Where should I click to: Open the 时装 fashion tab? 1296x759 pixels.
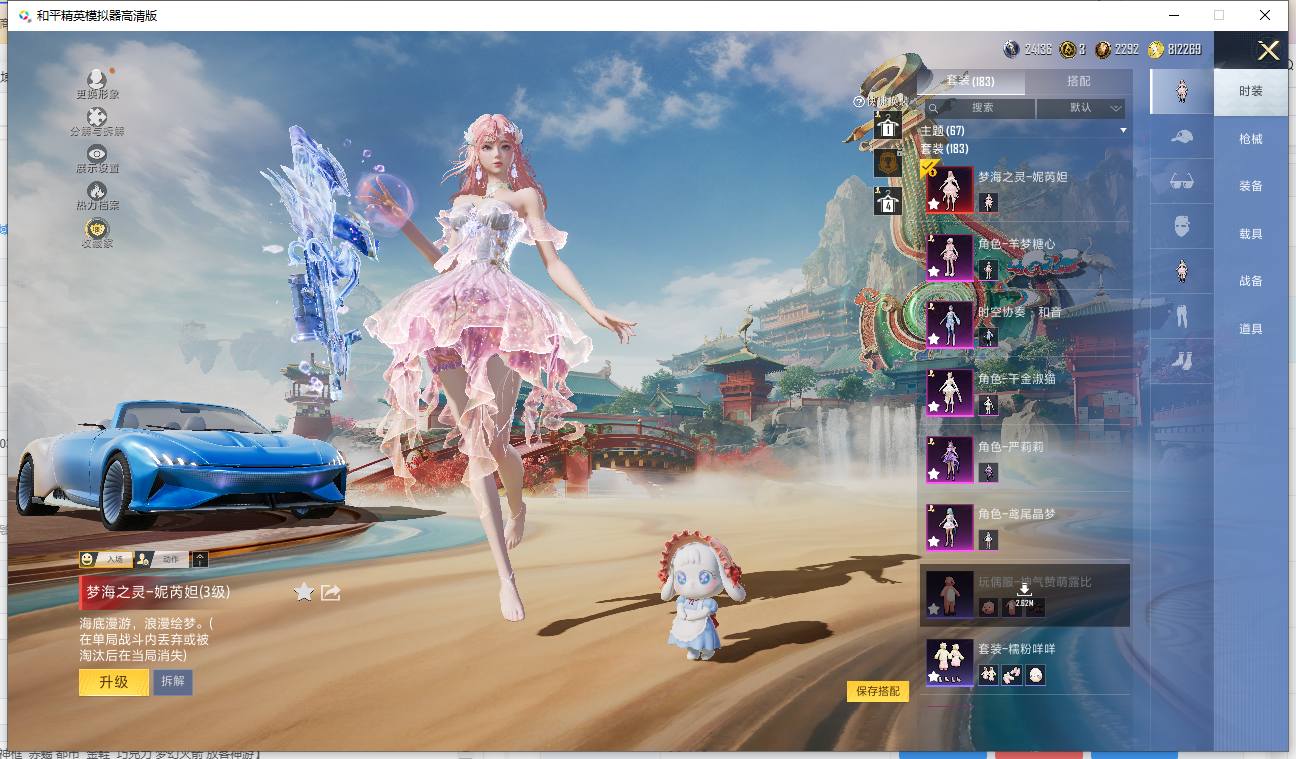[1251, 91]
